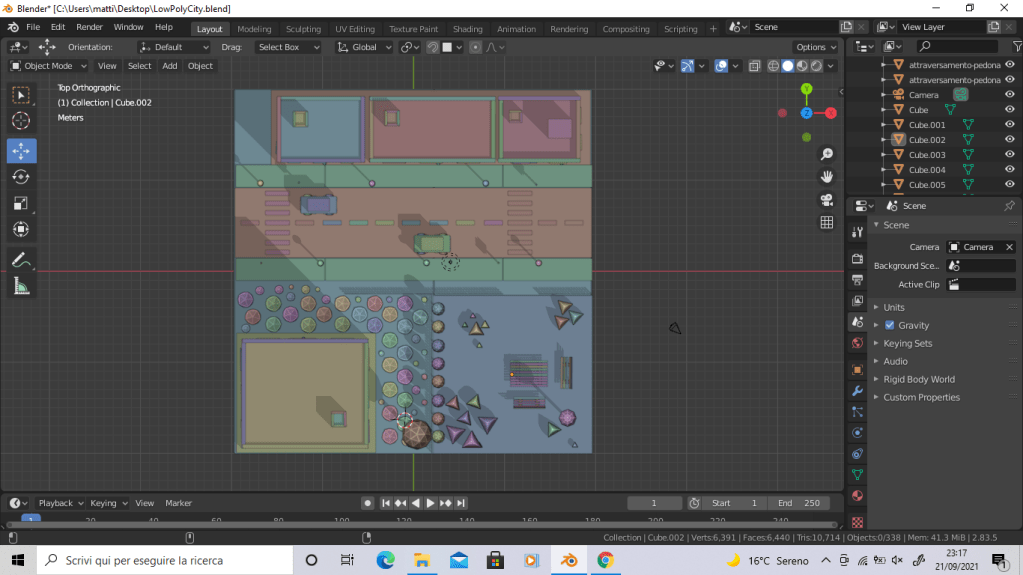
Task: Choose the Scale tool
Action: click(21, 203)
